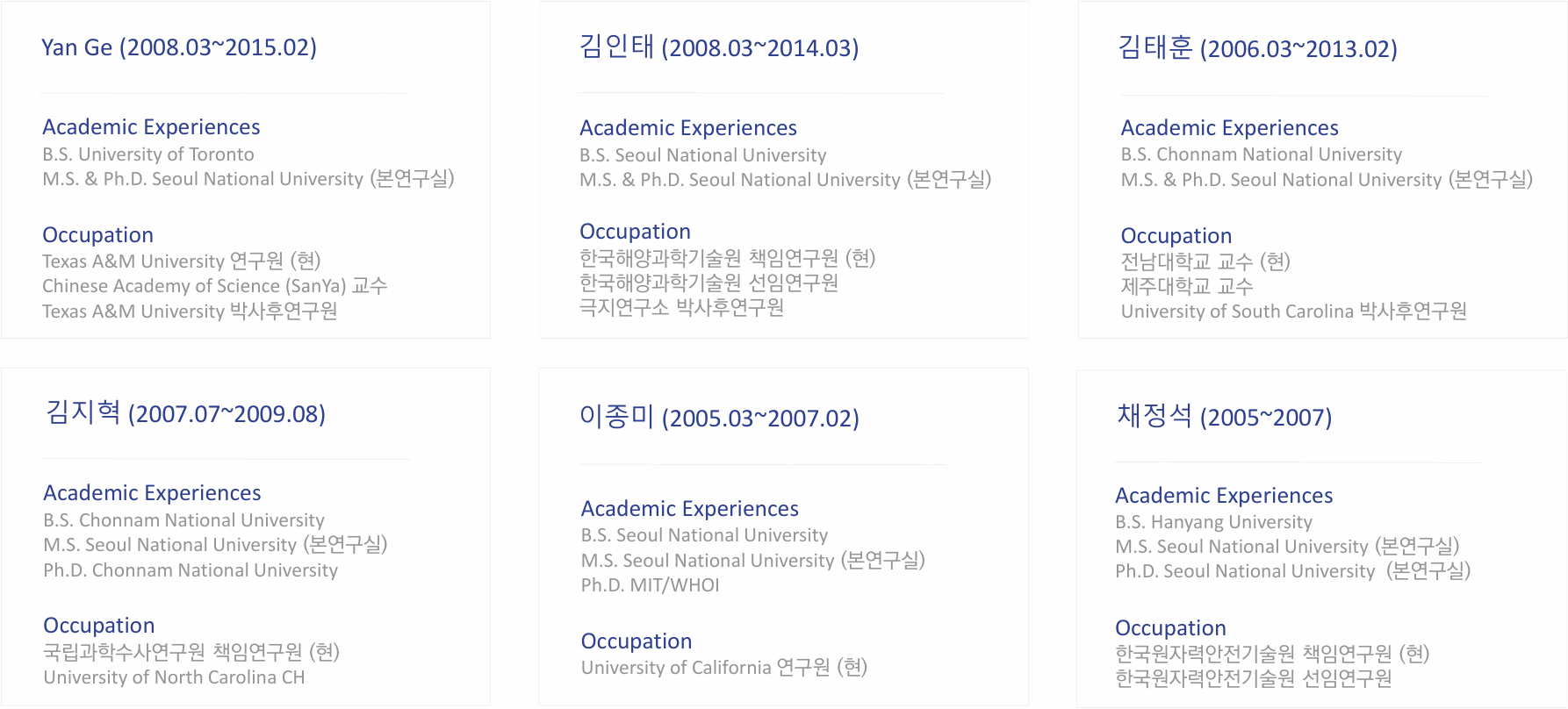
Task: Select Chinese Academy of Science (SanYa) 교수
Action: pyautogui.click(x=215, y=286)
